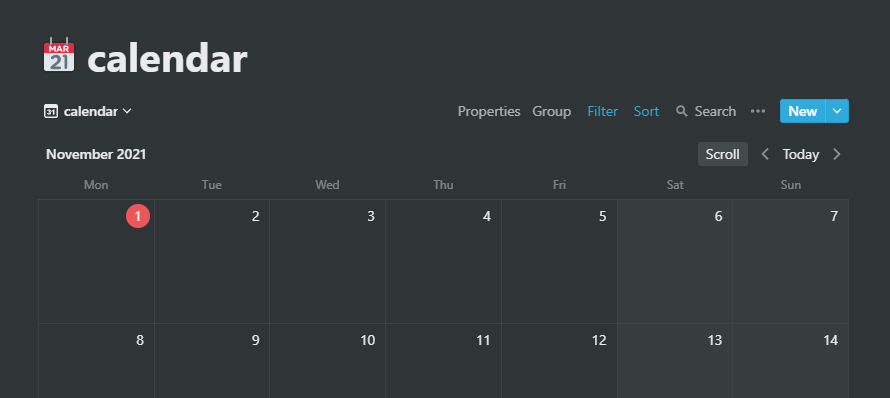Open the Filter options
The height and width of the screenshot is (398, 890).
[x=602, y=111]
